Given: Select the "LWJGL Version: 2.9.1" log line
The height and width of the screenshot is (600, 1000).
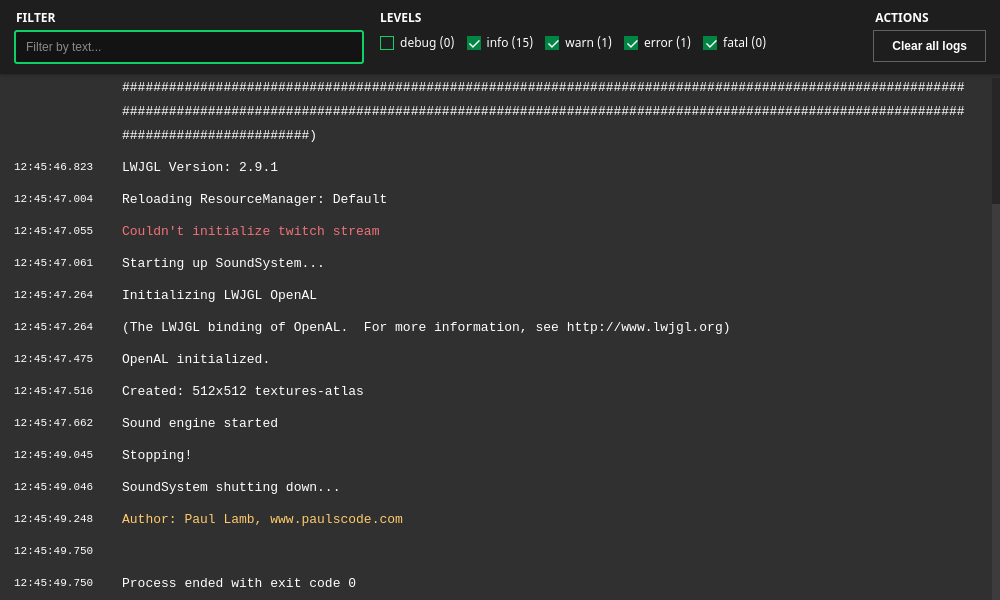Looking at the screenshot, I should pos(200,168).
